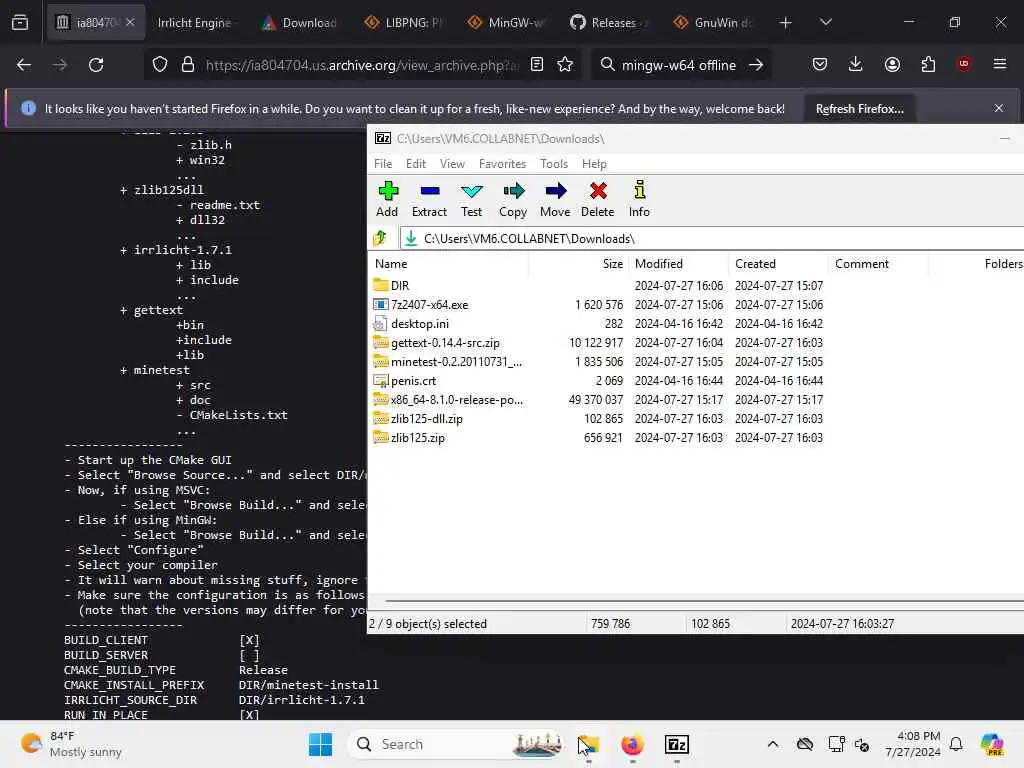This screenshot has width=1024, height=768.
Task: Click the Move toolbar icon
Action: pyautogui.click(x=554, y=199)
